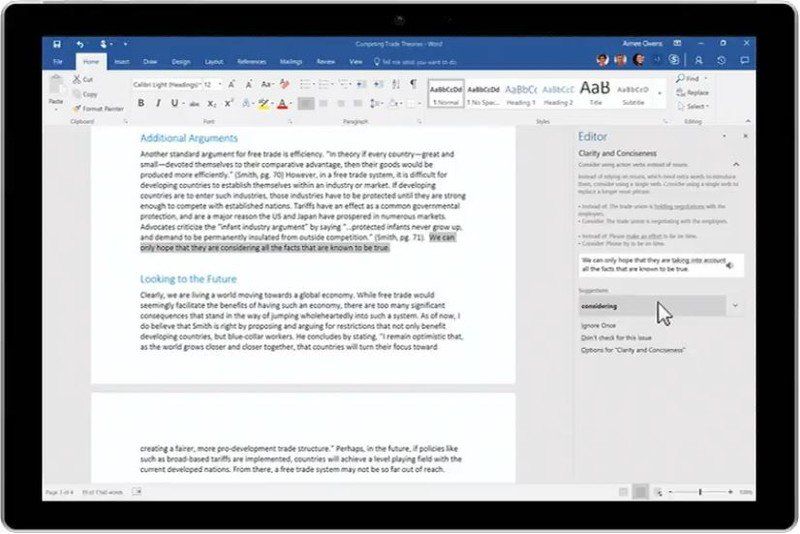This screenshot has height=534, width=800.
Task: Toggle Justify alignment button
Action: coord(358,104)
